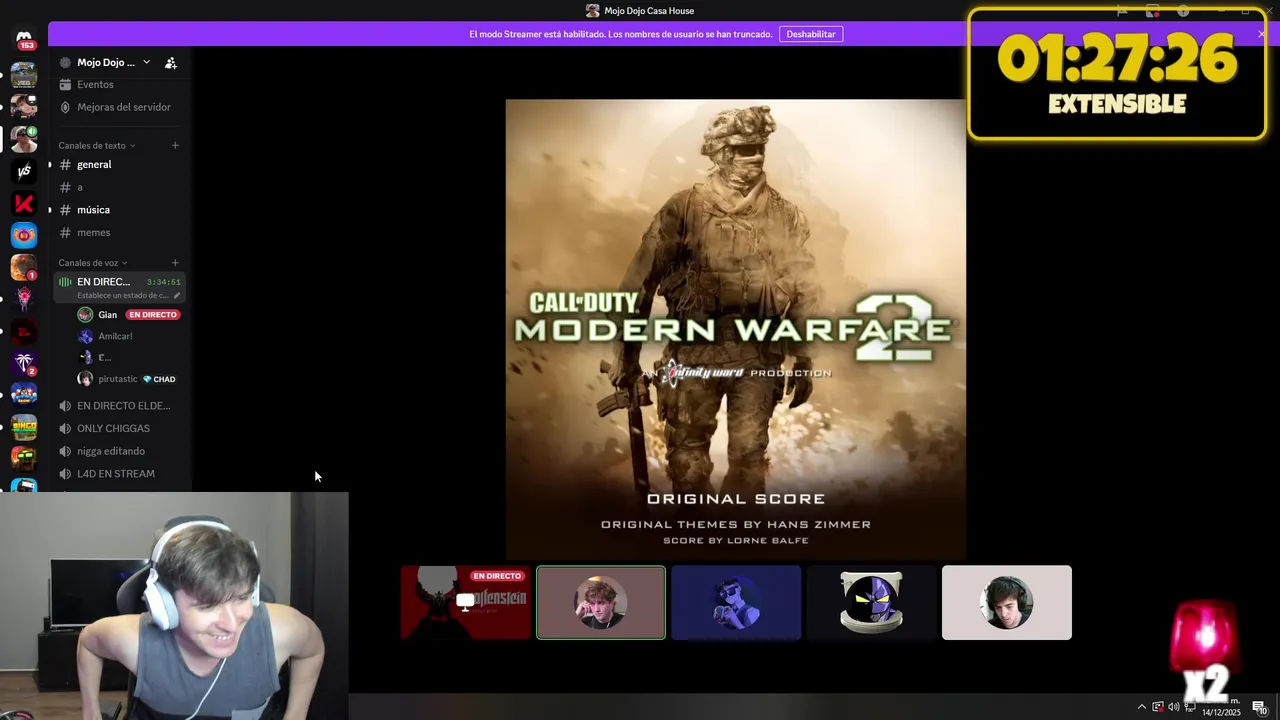Viewport: 1280px width, 720px height.
Task: Add a voice channel plus icon
Action: click(x=175, y=263)
